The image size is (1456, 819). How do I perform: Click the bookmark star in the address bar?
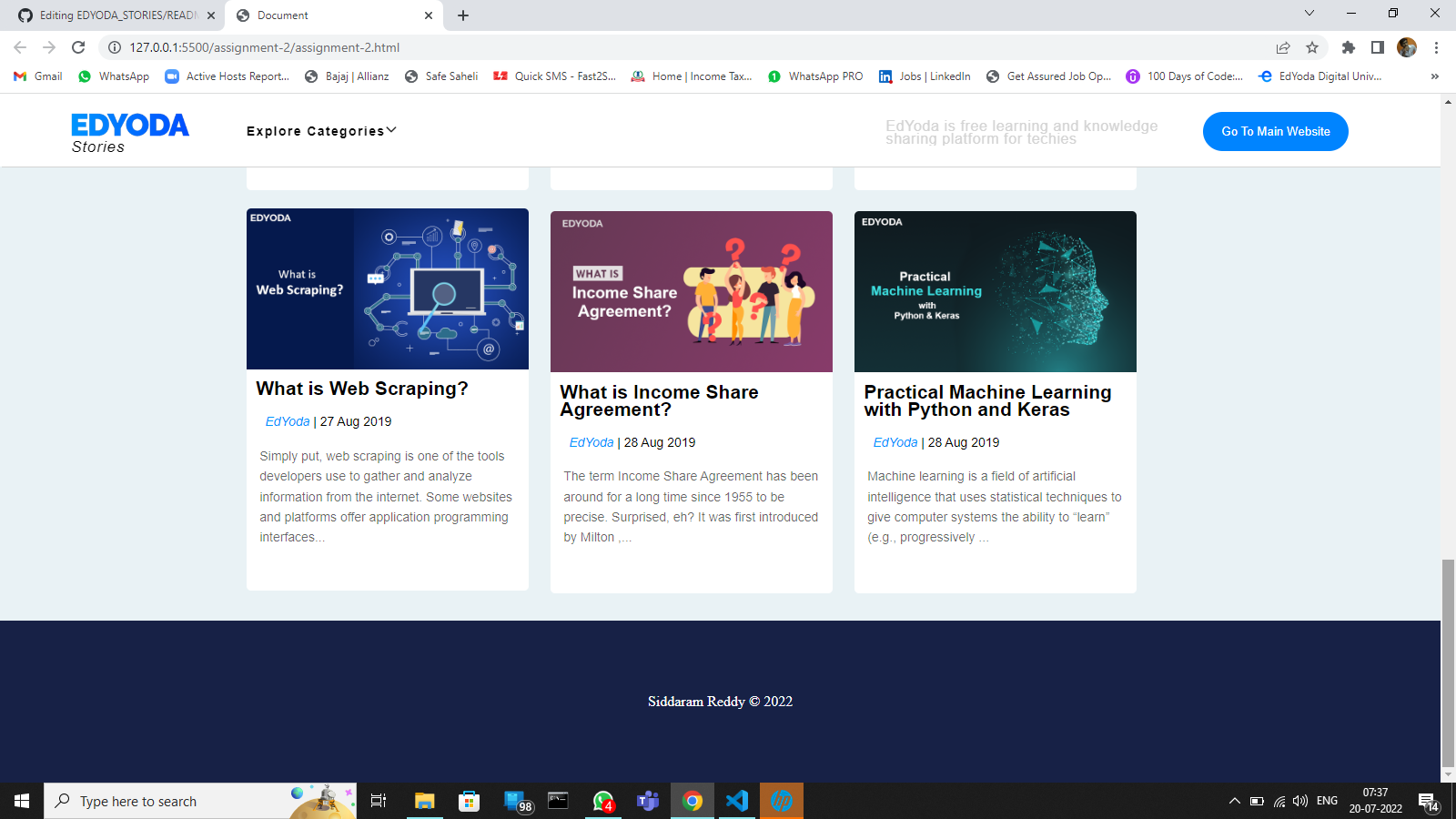[x=1311, y=47]
